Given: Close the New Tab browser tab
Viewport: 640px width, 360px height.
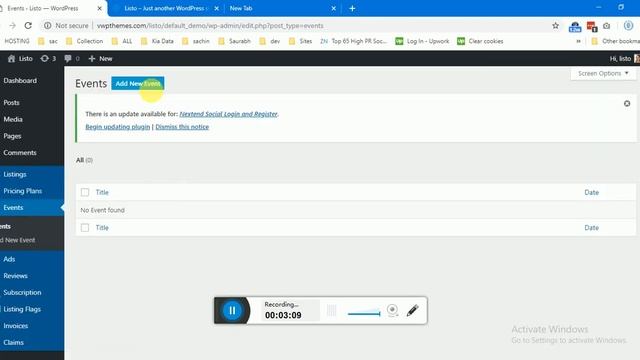Looking at the screenshot, I should click(x=333, y=8).
